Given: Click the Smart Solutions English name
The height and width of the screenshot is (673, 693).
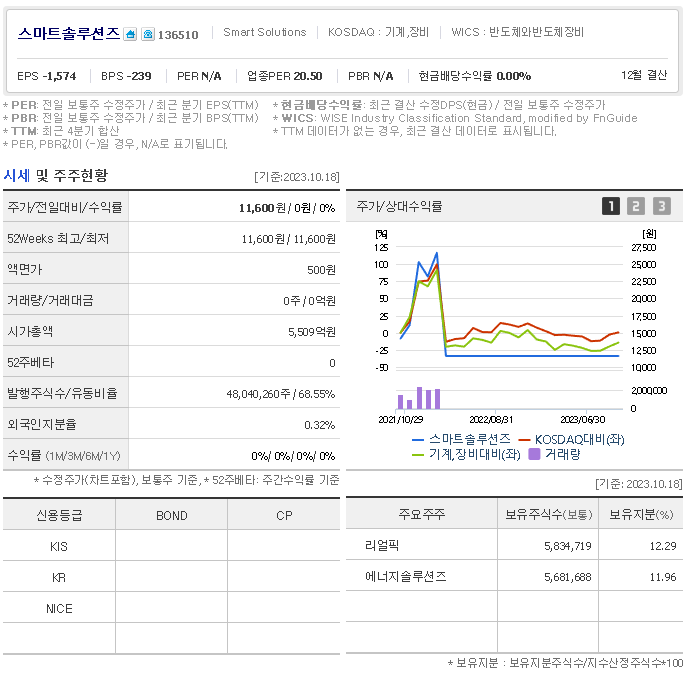Looking at the screenshot, I should pos(265,32).
